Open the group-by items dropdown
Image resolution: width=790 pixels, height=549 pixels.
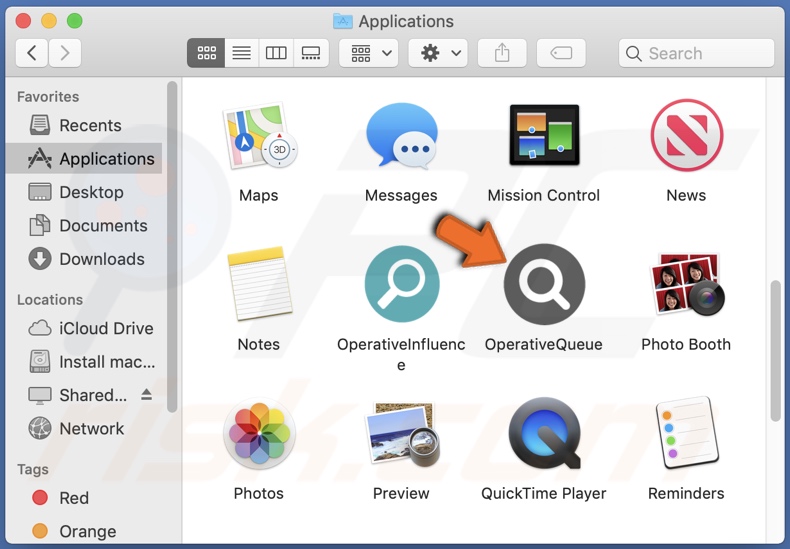tap(369, 53)
